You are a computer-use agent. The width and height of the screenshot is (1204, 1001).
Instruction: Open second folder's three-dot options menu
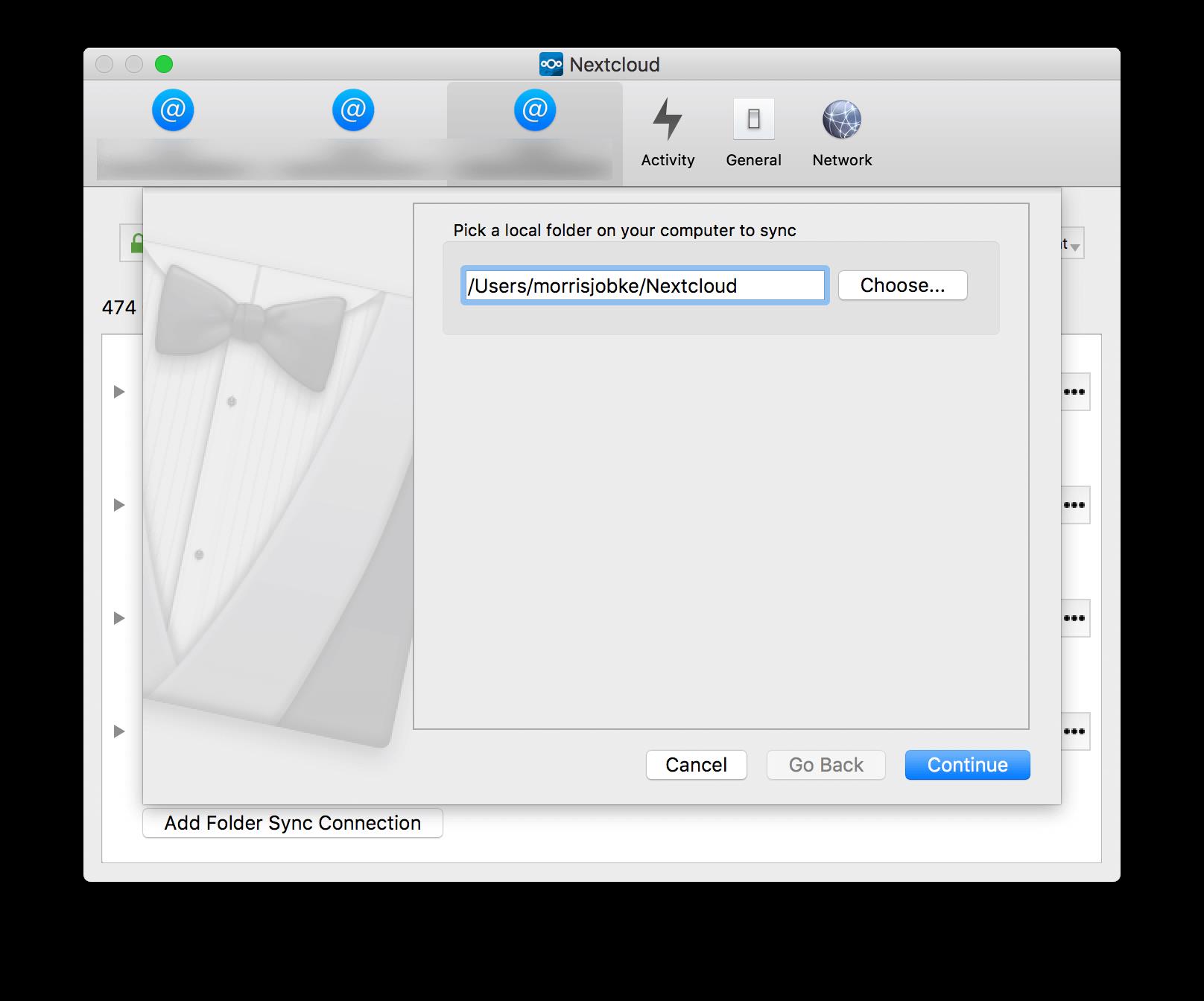[x=1074, y=505]
